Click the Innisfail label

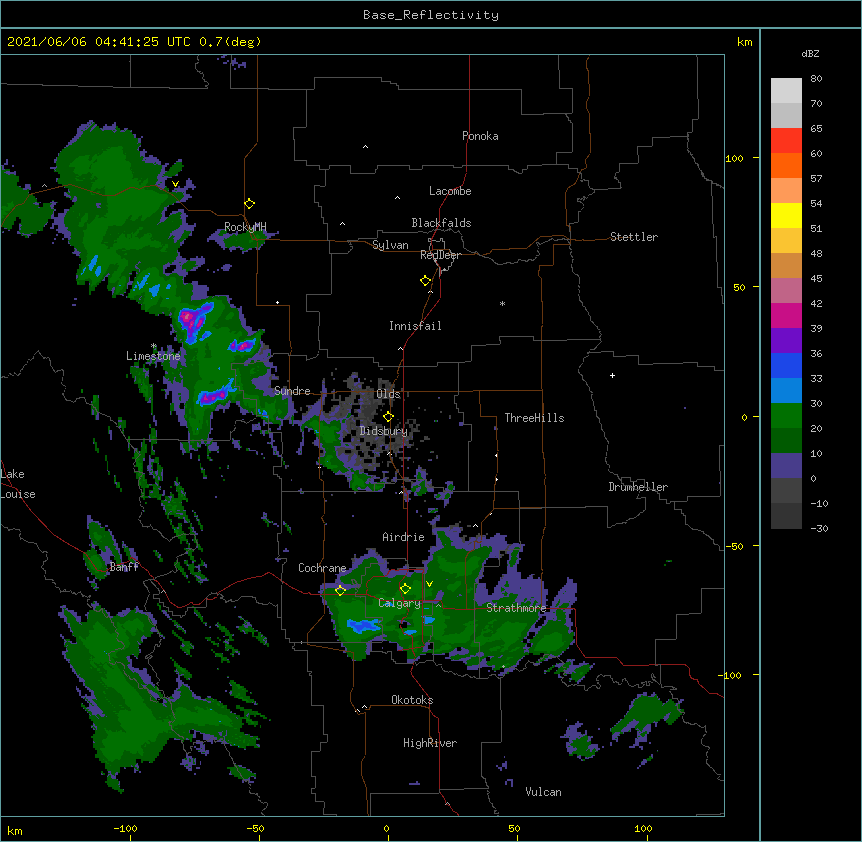click(x=415, y=326)
